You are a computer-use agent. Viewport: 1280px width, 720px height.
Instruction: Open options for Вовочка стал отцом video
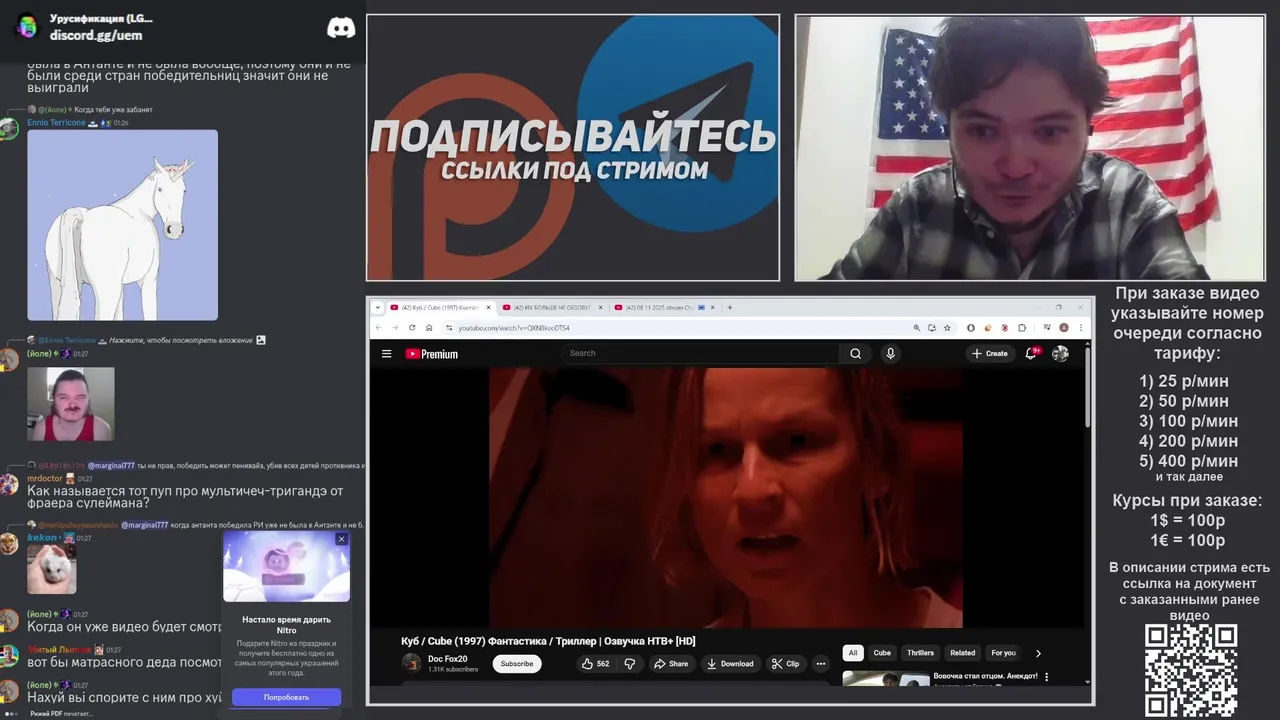(1047, 677)
